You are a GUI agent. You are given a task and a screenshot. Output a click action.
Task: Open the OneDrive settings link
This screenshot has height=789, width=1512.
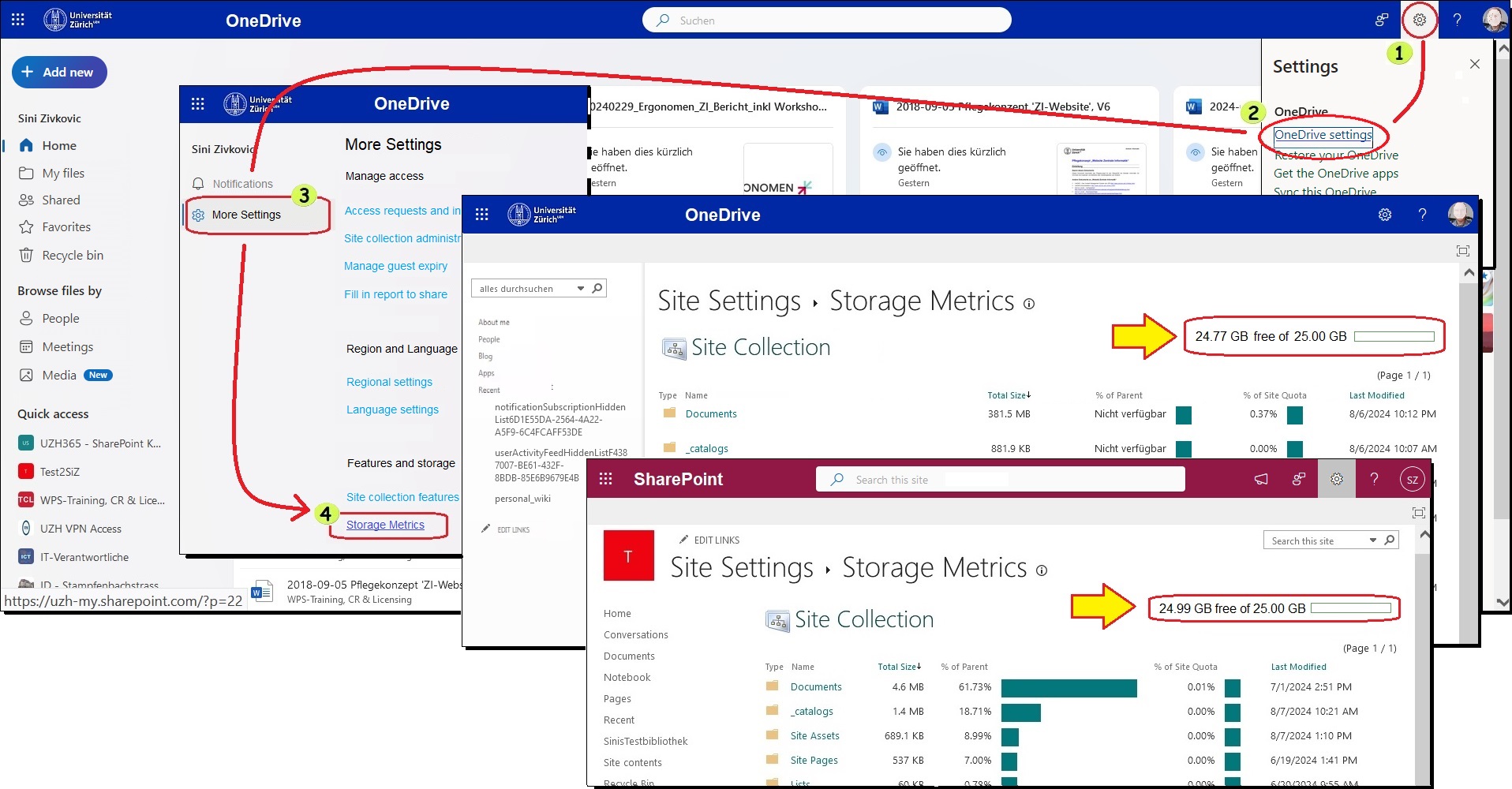[1323, 135]
